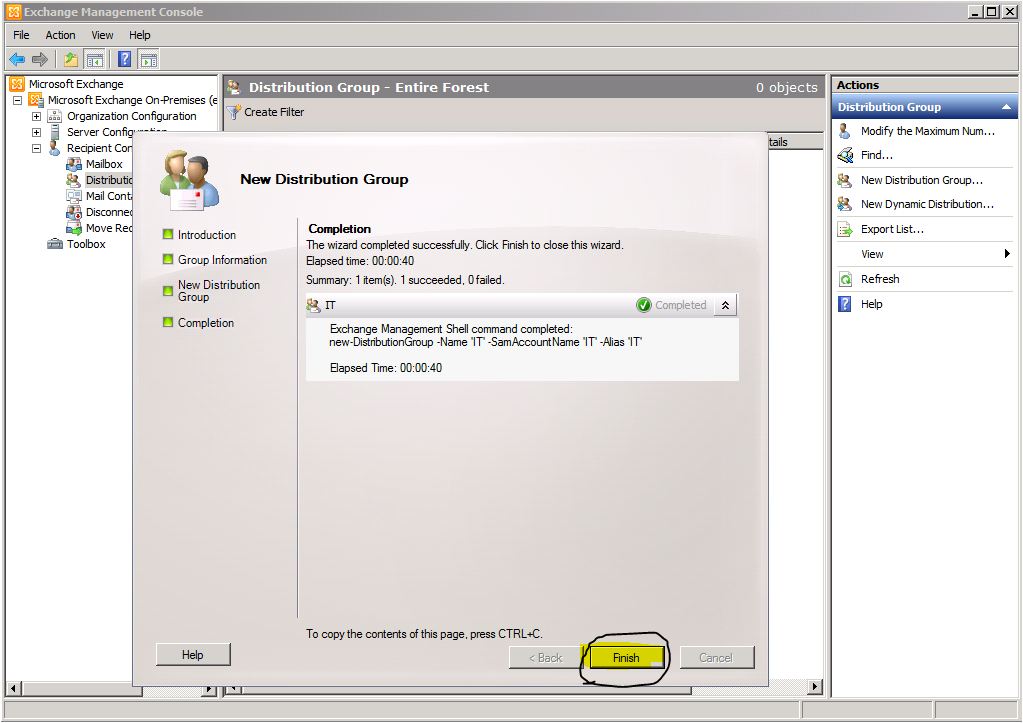Expand the Organization Configuration node

[37, 116]
